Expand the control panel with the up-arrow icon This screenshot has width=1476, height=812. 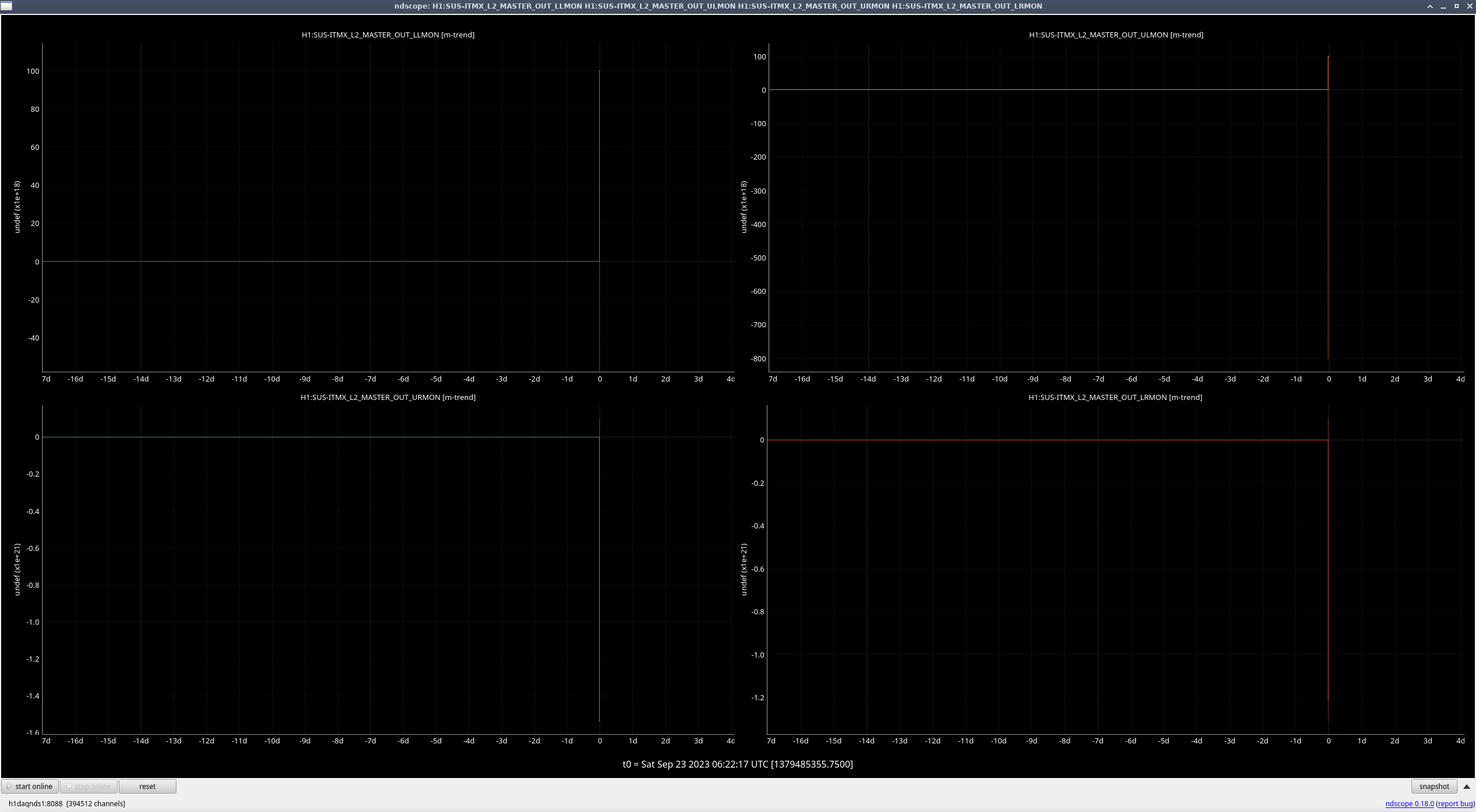click(x=1467, y=787)
